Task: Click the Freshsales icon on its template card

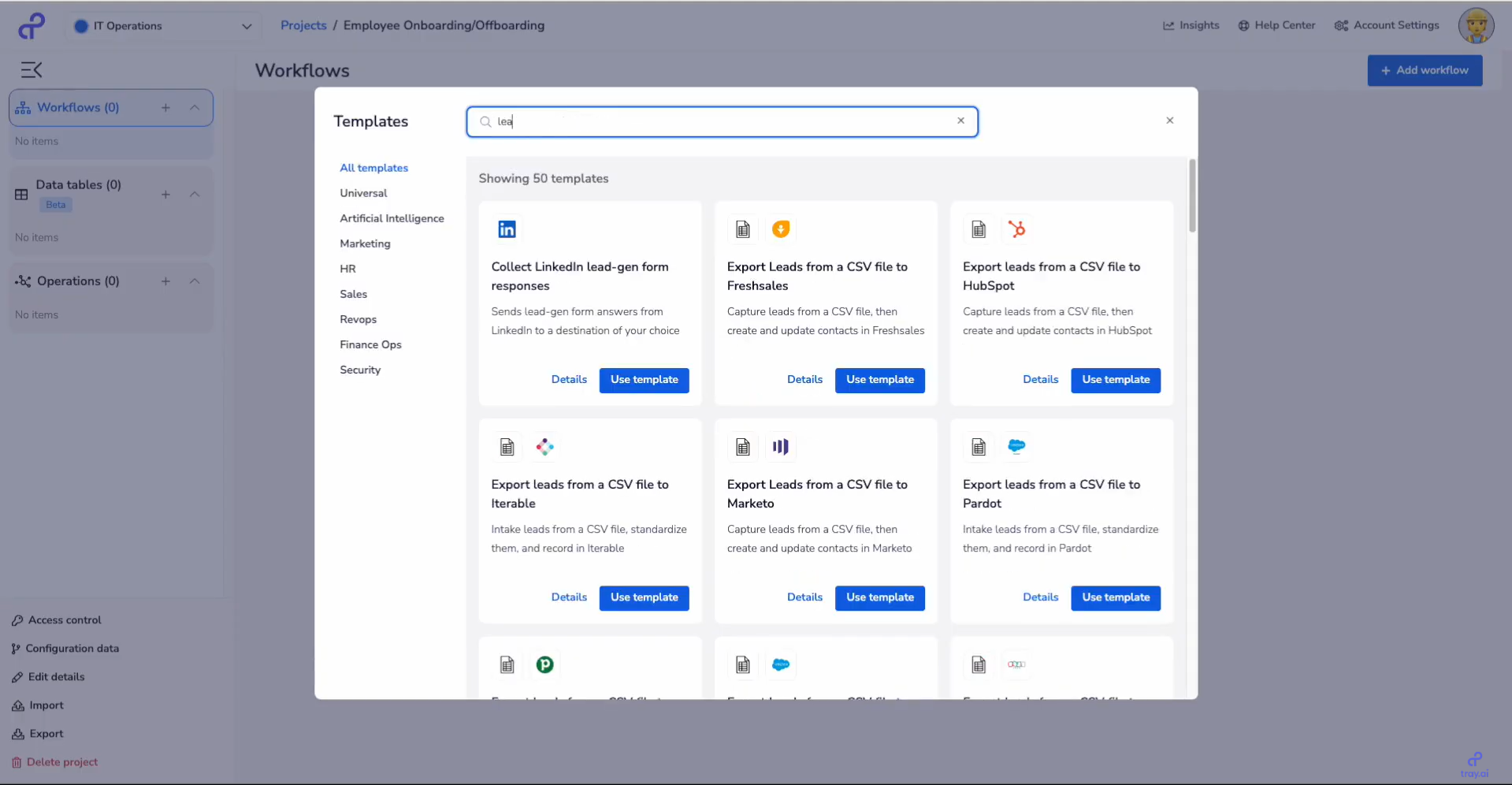Action: point(781,229)
